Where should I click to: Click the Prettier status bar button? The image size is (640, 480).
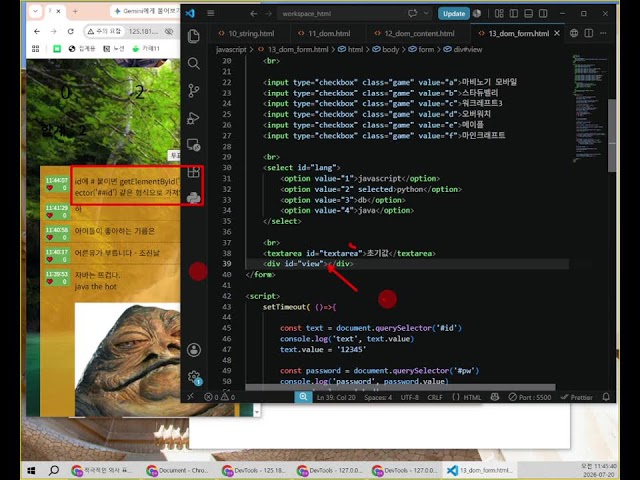576,397
